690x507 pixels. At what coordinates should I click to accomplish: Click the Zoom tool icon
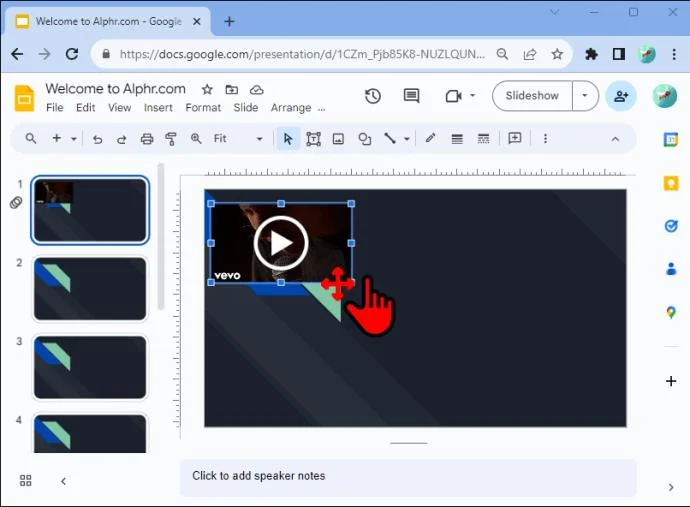(196, 139)
